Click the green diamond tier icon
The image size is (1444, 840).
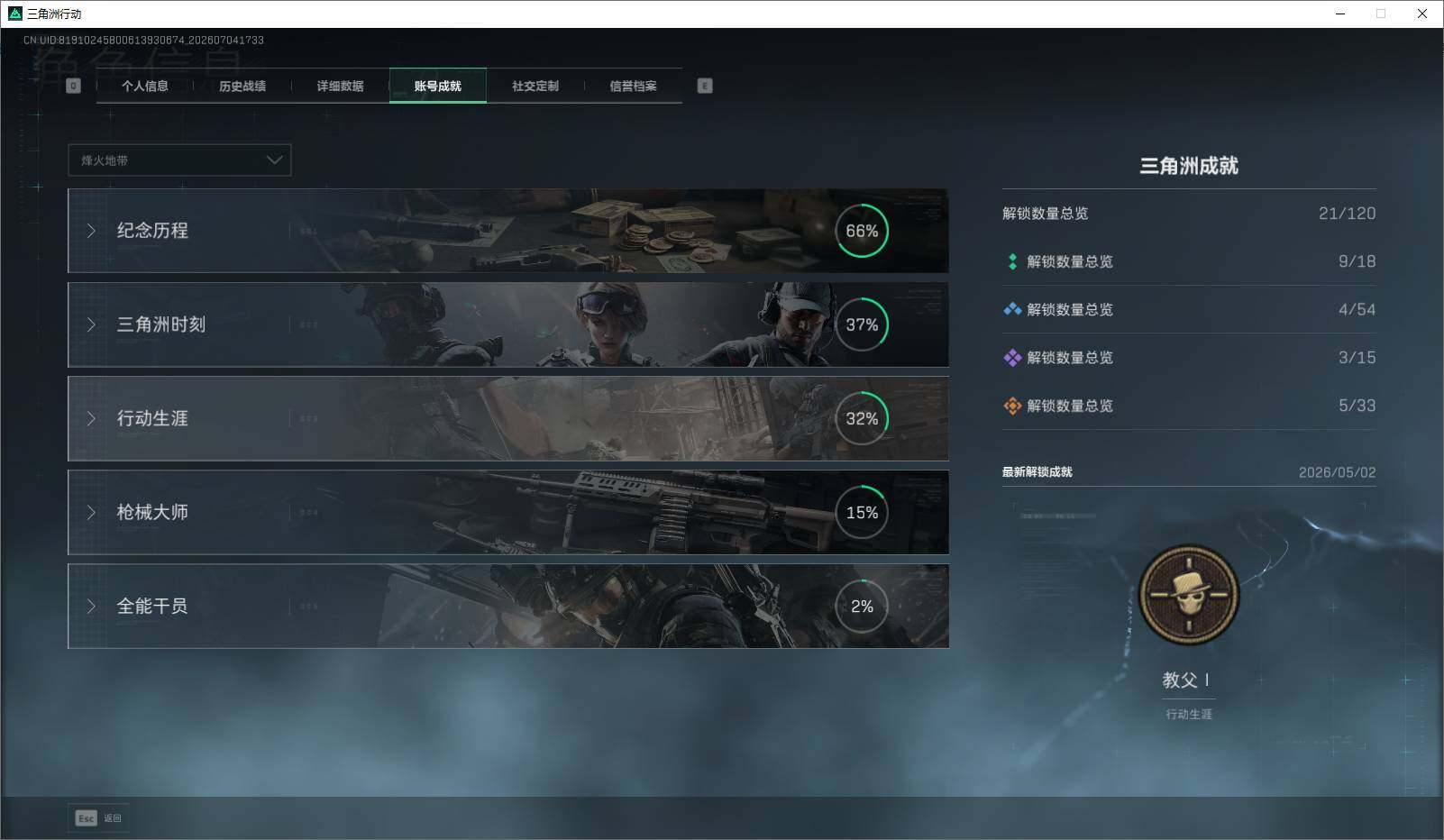coord(1012,261)
